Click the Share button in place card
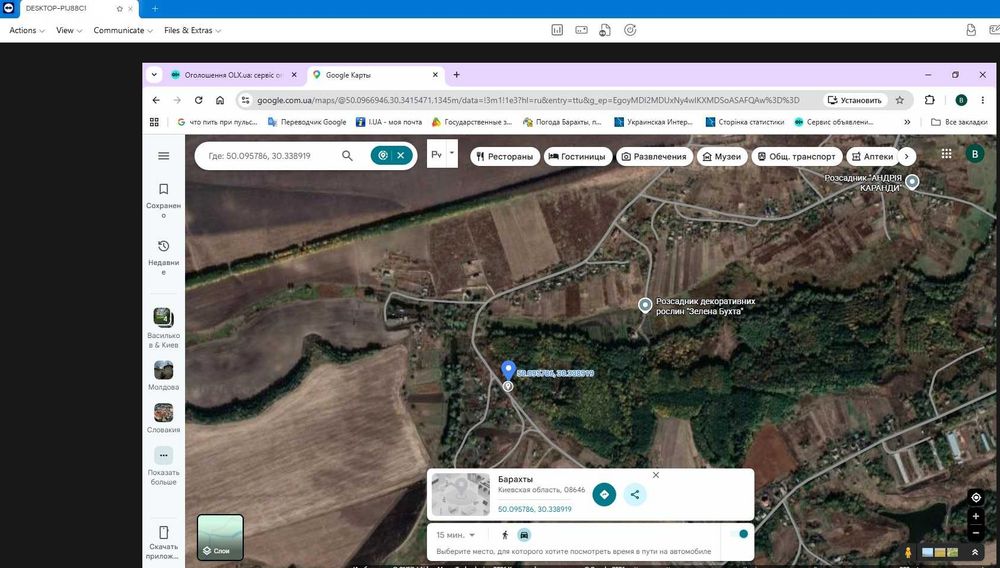The width and height of the screenshot is (1000, 568). tap(635, 494)
